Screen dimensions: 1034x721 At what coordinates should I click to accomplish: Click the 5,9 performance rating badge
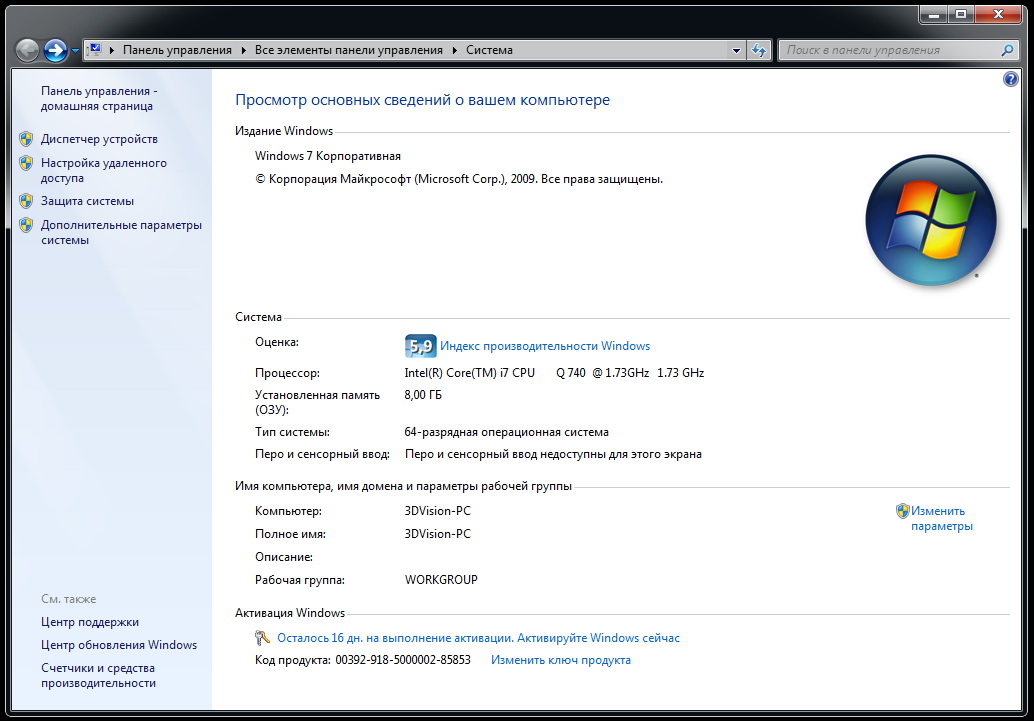421,346
